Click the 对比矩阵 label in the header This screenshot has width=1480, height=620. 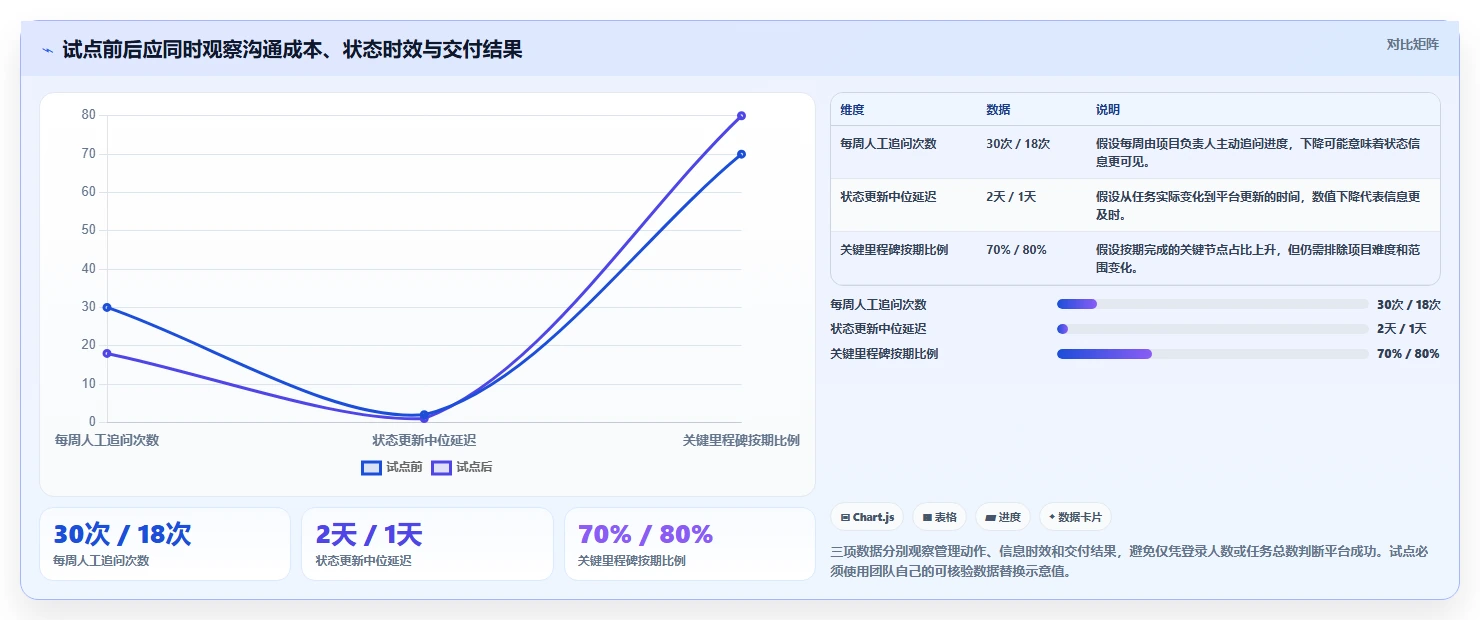point(1413,44)
